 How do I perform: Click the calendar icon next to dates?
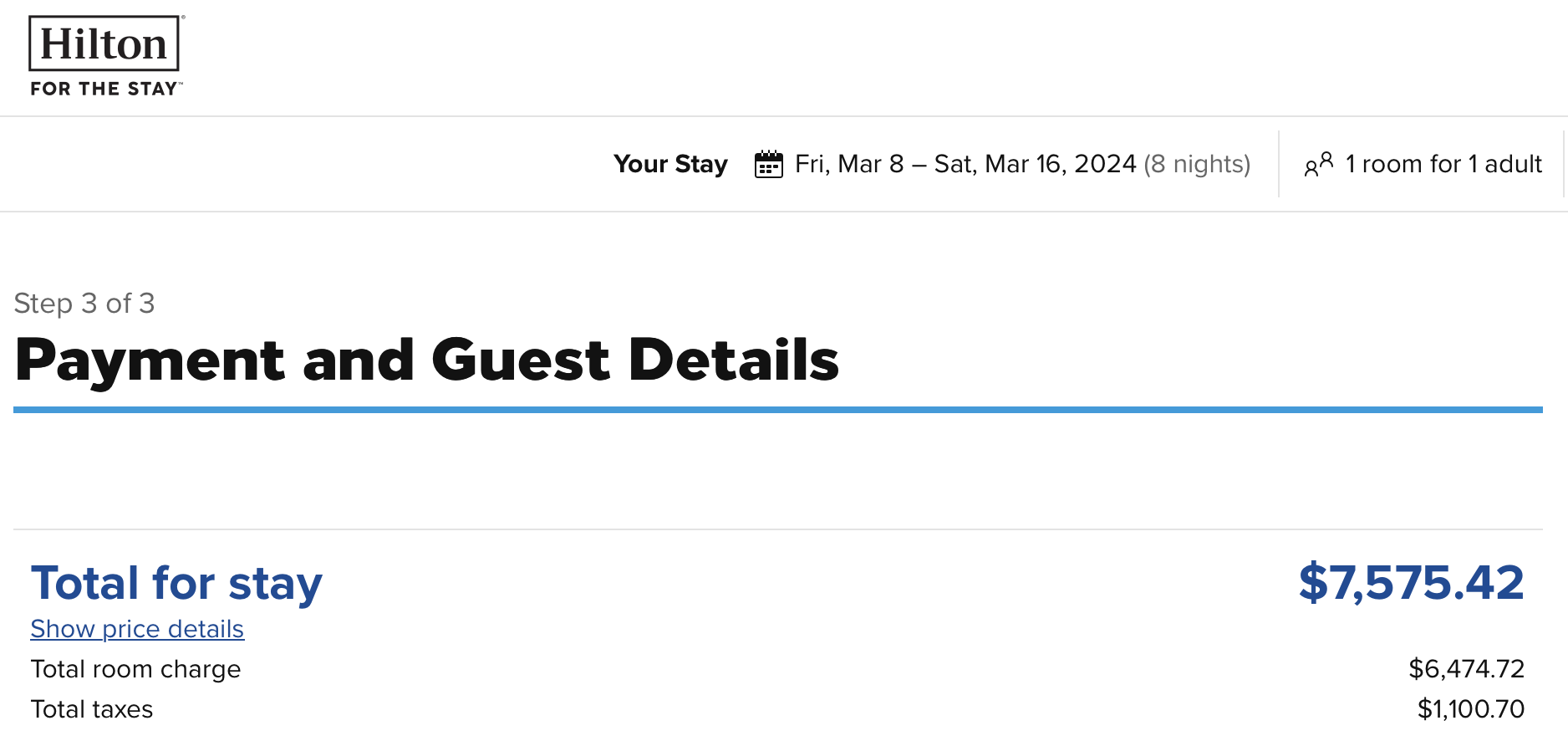pos(768,164)
